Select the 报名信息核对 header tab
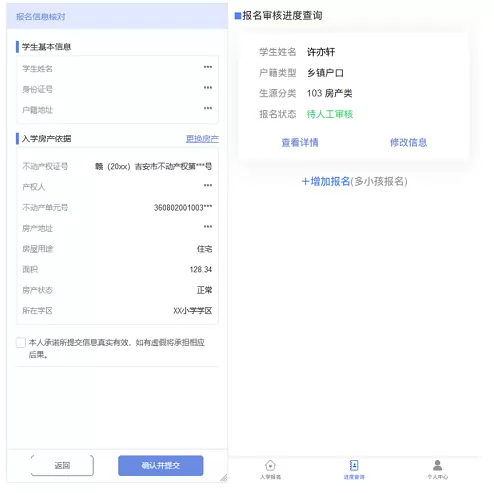This screenshot has width=494, height=493. tap(41, 17)
